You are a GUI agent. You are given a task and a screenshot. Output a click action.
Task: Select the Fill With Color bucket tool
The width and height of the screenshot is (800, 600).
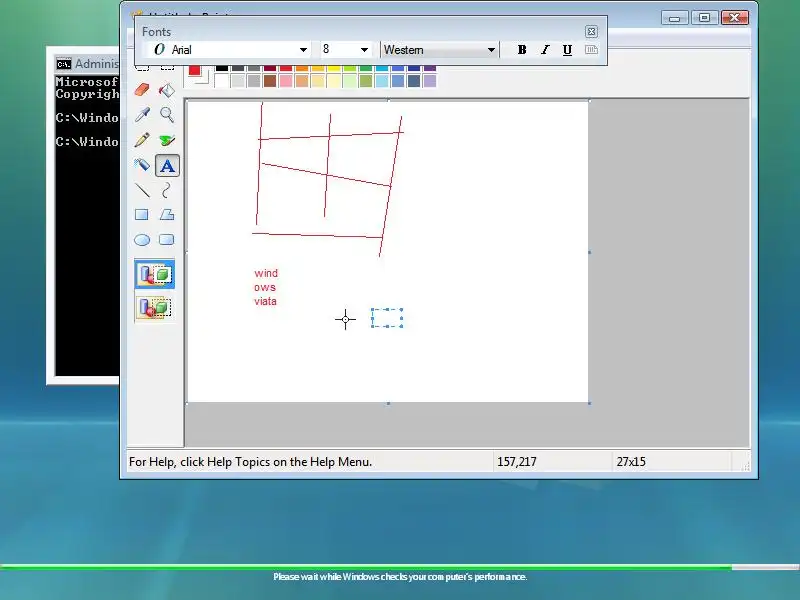(x=167, y=90)
